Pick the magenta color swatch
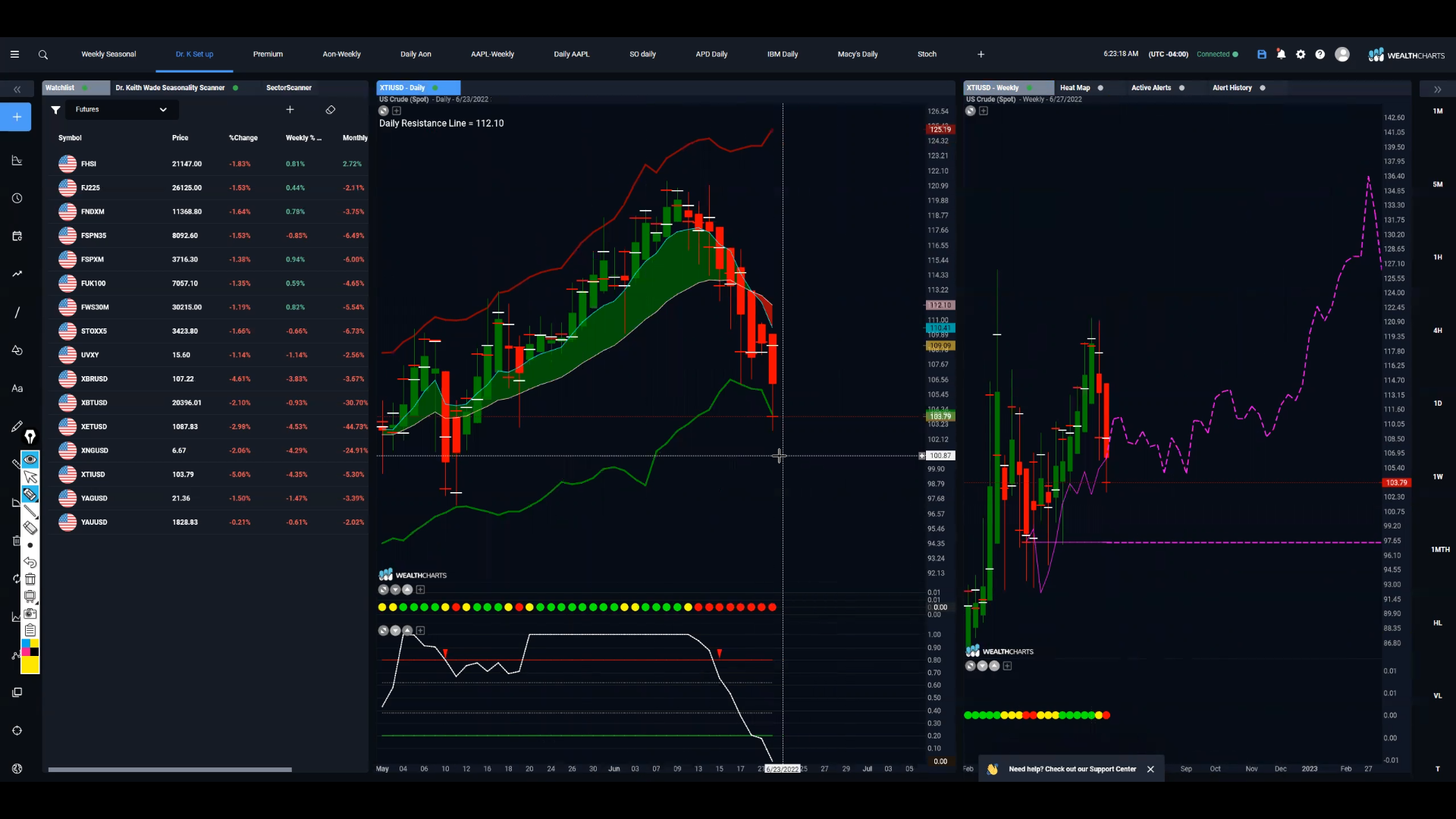Image resolution: width=1456 pixels, height=819 pixels. coord(25,652)
